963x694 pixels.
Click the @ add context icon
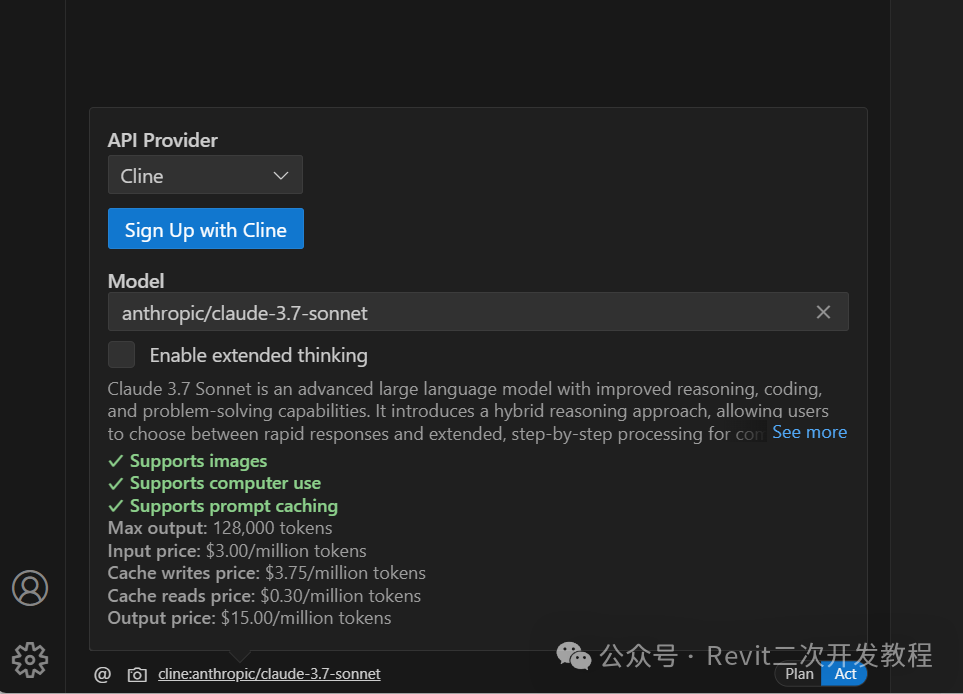[103, 674]
